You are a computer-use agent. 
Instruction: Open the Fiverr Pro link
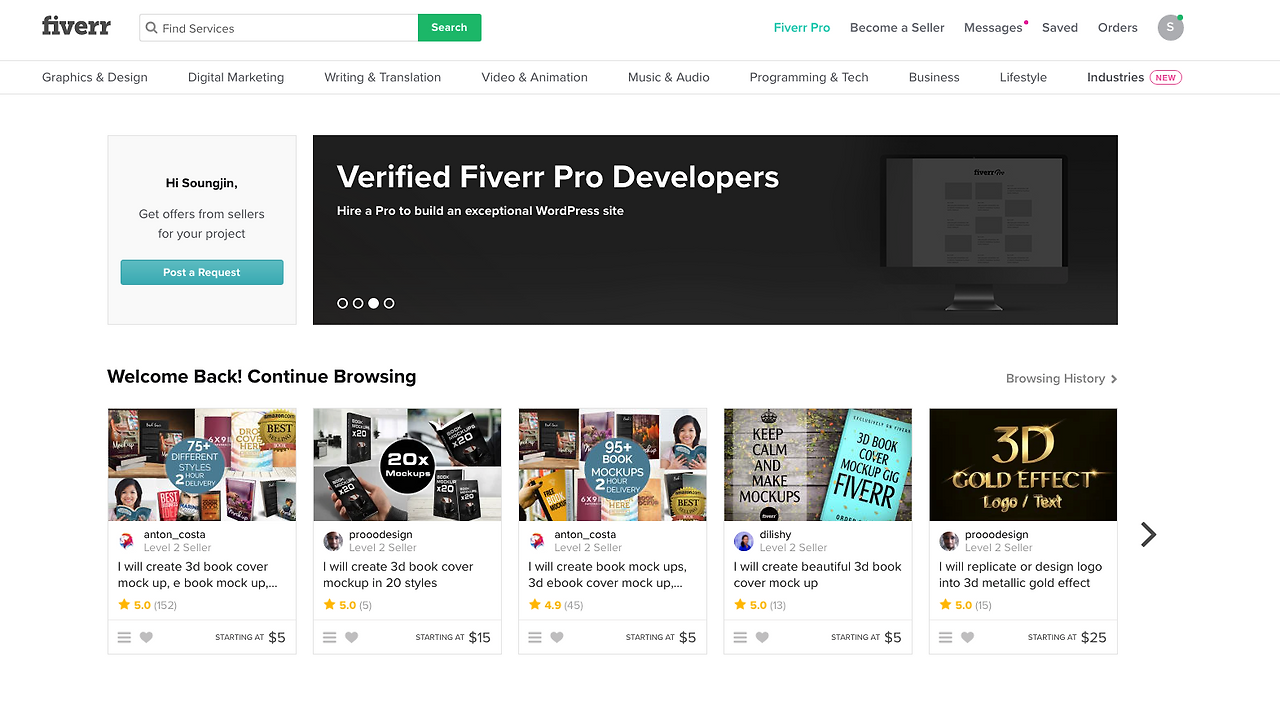tap(802, 28)
